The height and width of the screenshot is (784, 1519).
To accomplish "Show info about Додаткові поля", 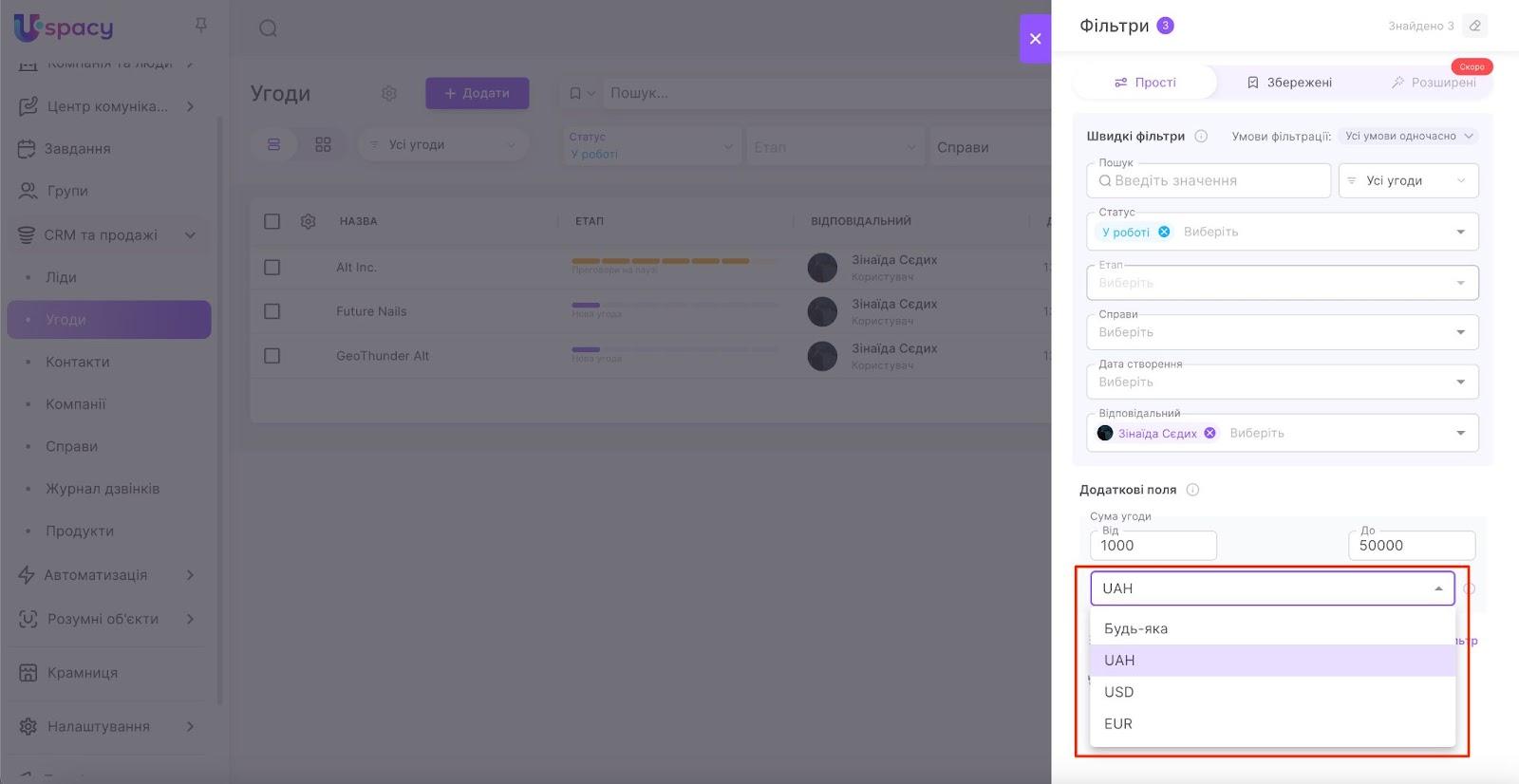I will [1192, 490].
